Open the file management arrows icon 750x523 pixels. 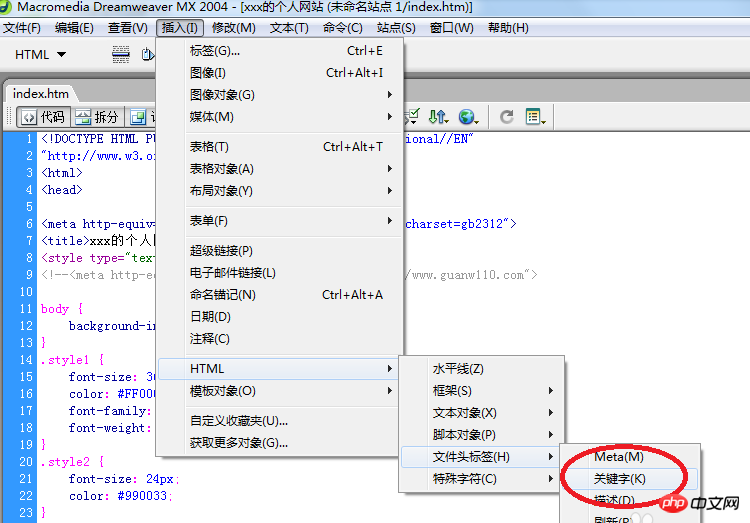(438, 117)
